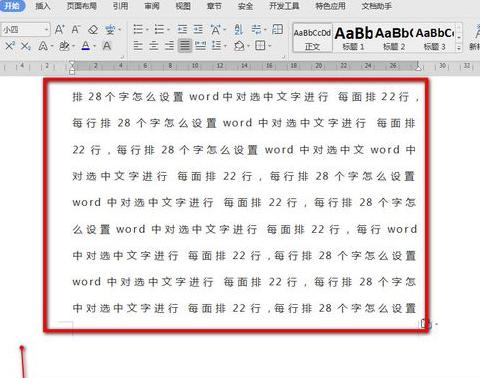Image resolution: width=480 pixels, height=378 pixels.
Task: Apply subscript formatting
Action: tap(26, 46)
